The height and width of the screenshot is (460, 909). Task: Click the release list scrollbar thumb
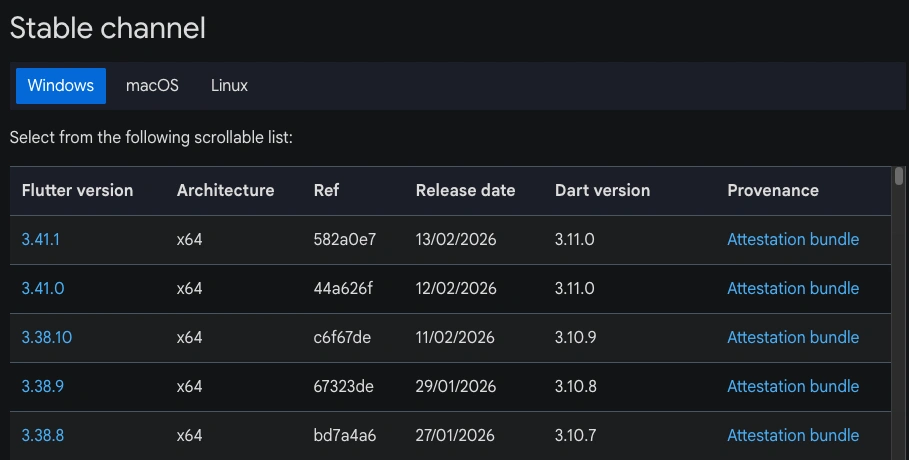899,176
